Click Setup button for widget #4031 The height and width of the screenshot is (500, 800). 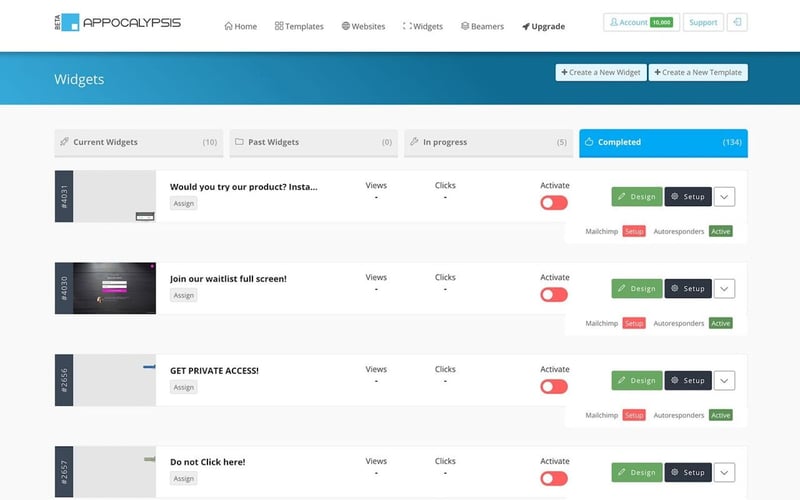coord(688,197)
